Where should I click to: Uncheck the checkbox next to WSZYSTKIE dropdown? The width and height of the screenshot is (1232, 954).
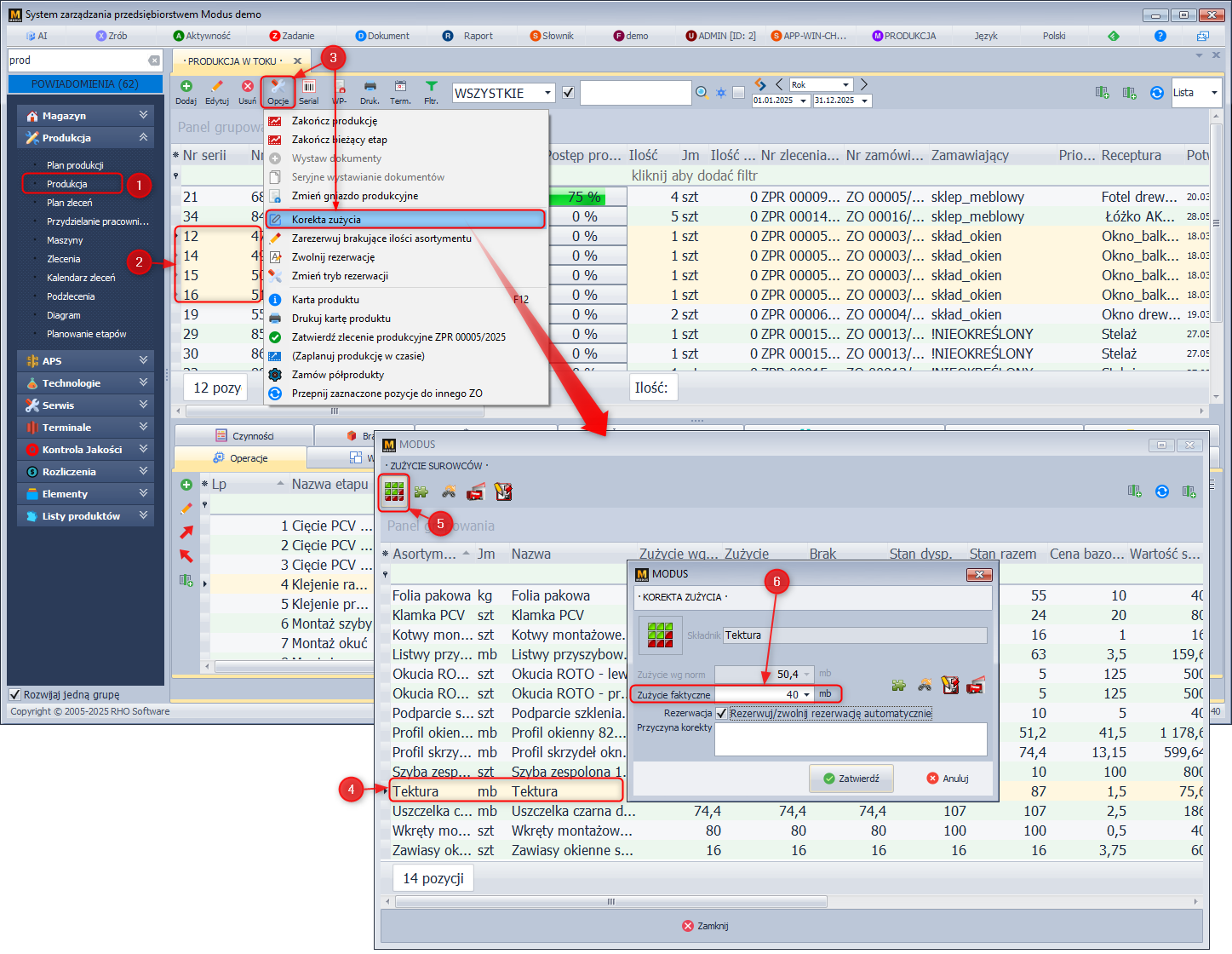click(x=568, y=93)
